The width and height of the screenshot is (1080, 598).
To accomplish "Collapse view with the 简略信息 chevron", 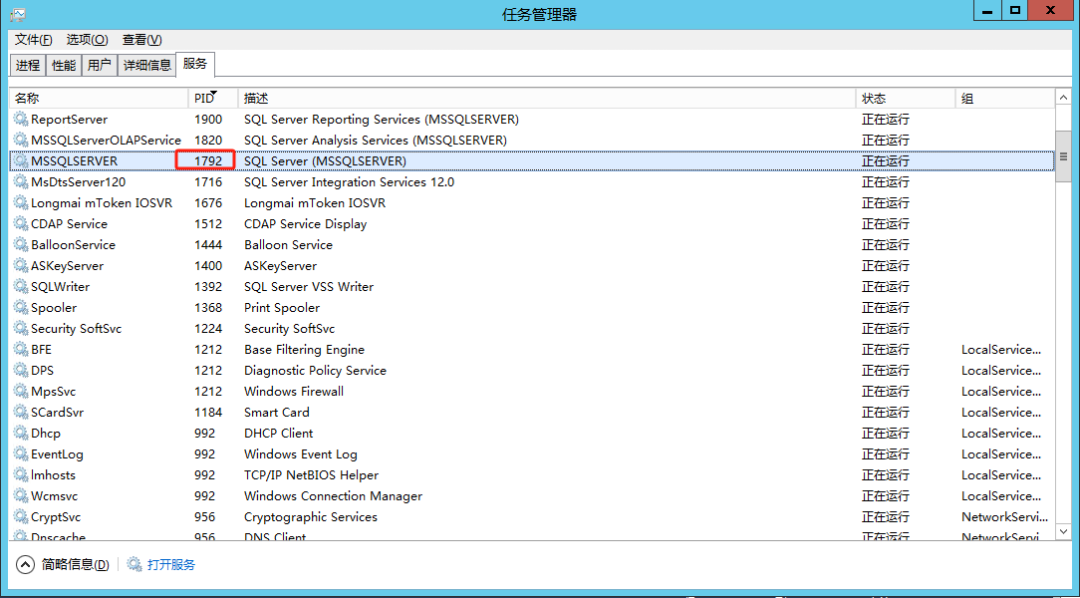I will [25, 564].
